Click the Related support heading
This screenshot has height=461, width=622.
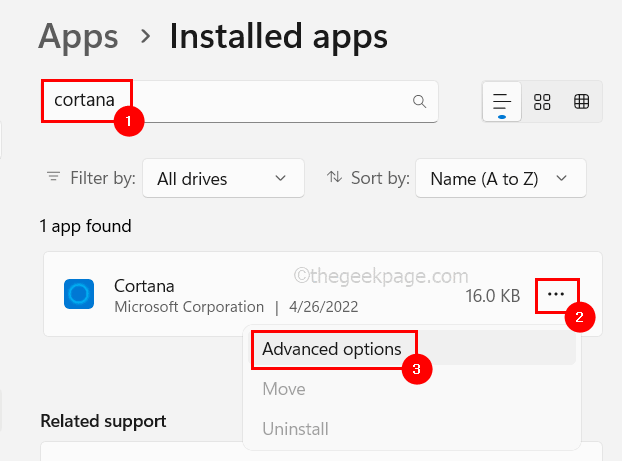(x=103, y=421)
